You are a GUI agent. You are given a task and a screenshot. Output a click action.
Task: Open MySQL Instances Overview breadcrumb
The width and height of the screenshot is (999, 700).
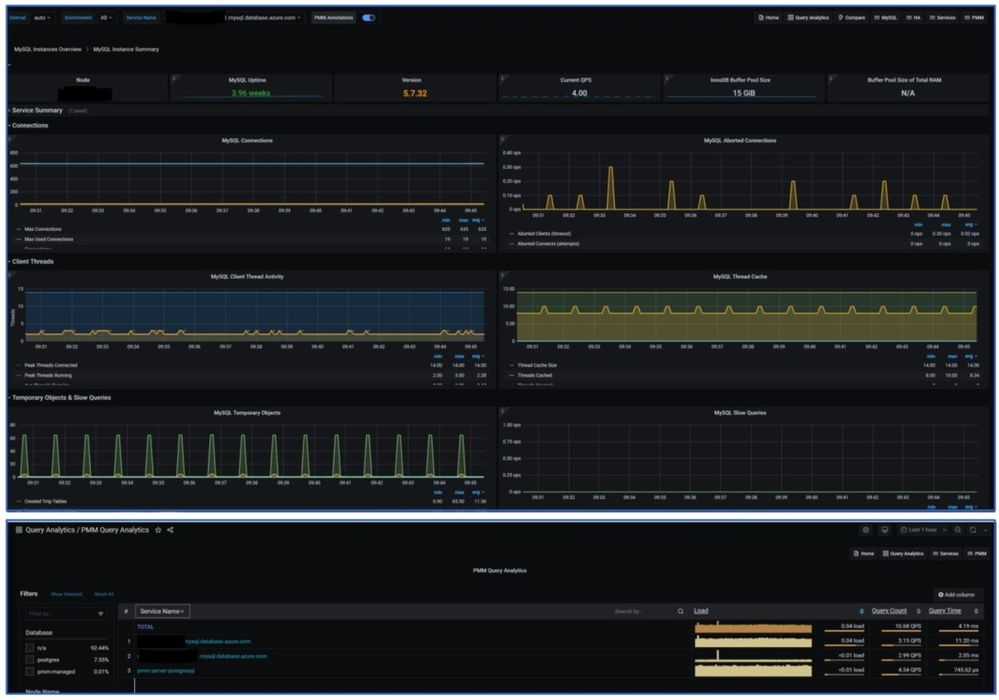pyautogui.click(x=48, y=49)
